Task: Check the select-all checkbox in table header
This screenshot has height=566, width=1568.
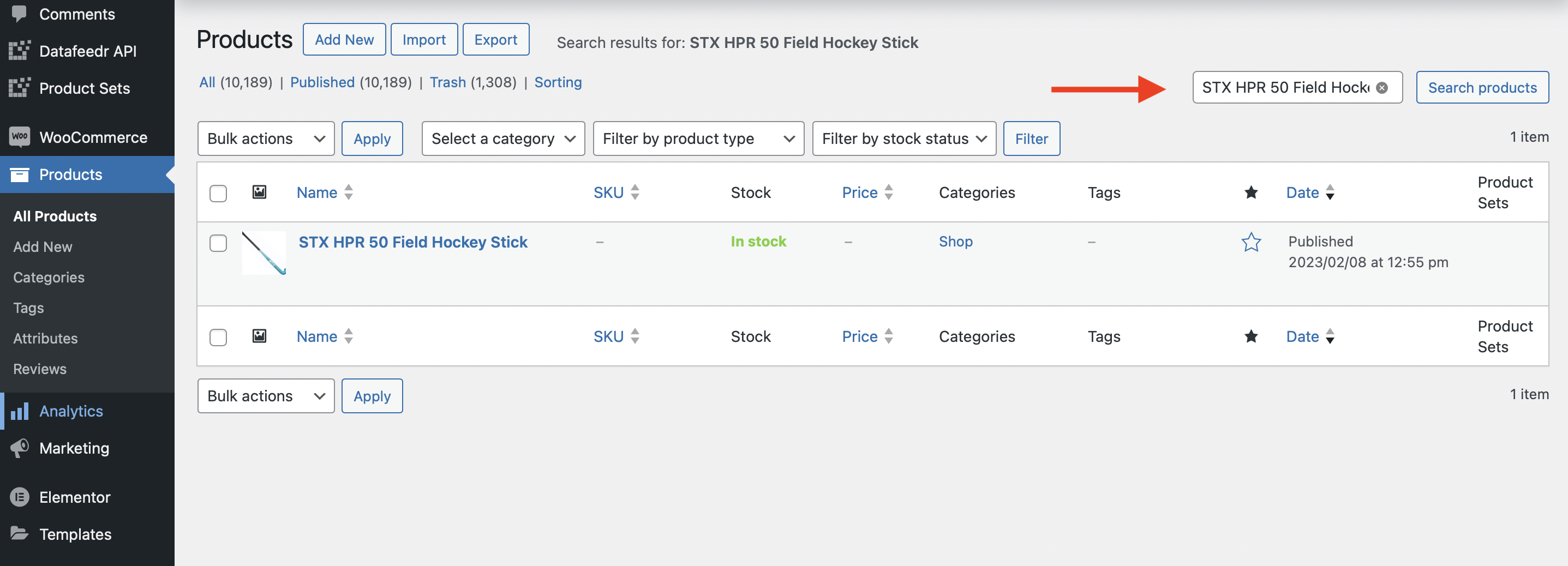Action: click(218, 194)
